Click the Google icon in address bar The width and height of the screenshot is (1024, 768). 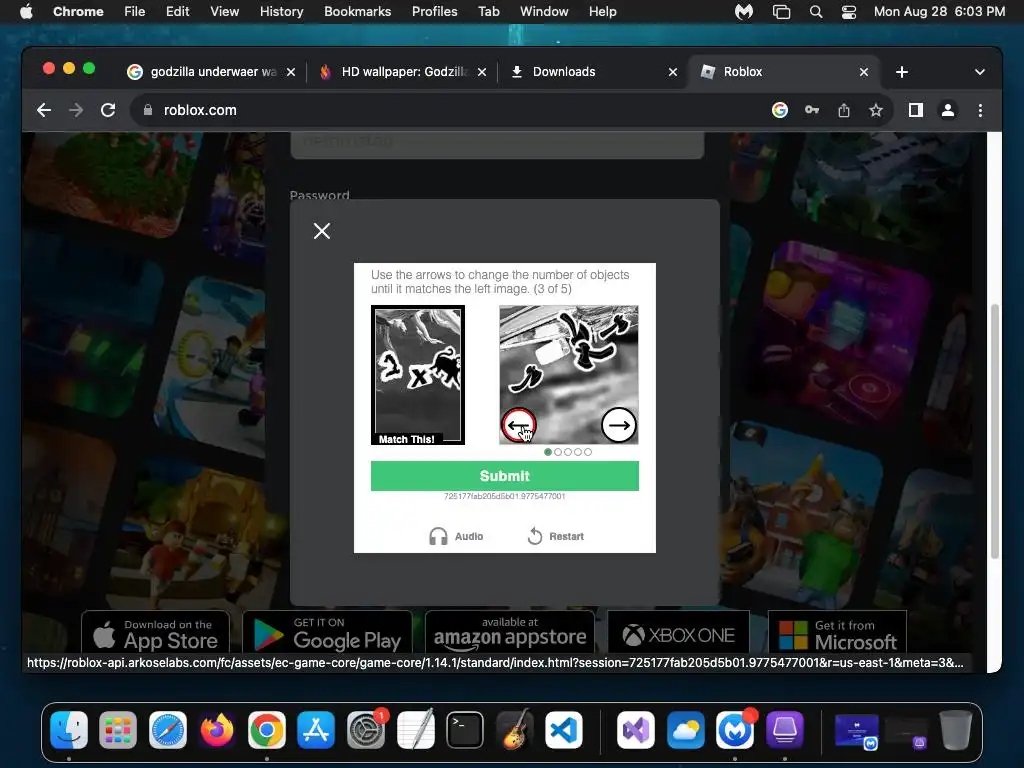tap(780, 110)
